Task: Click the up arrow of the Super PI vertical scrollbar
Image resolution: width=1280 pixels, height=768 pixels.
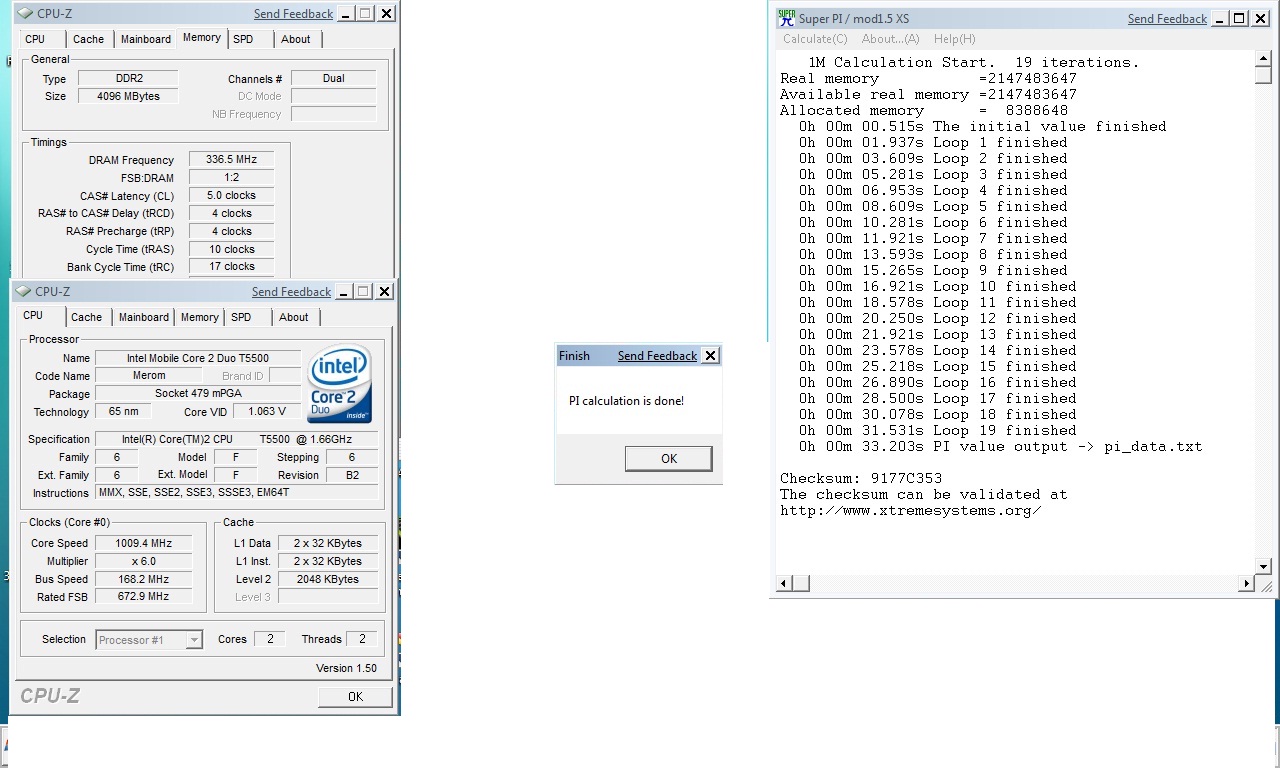Action: point(1264,59)
